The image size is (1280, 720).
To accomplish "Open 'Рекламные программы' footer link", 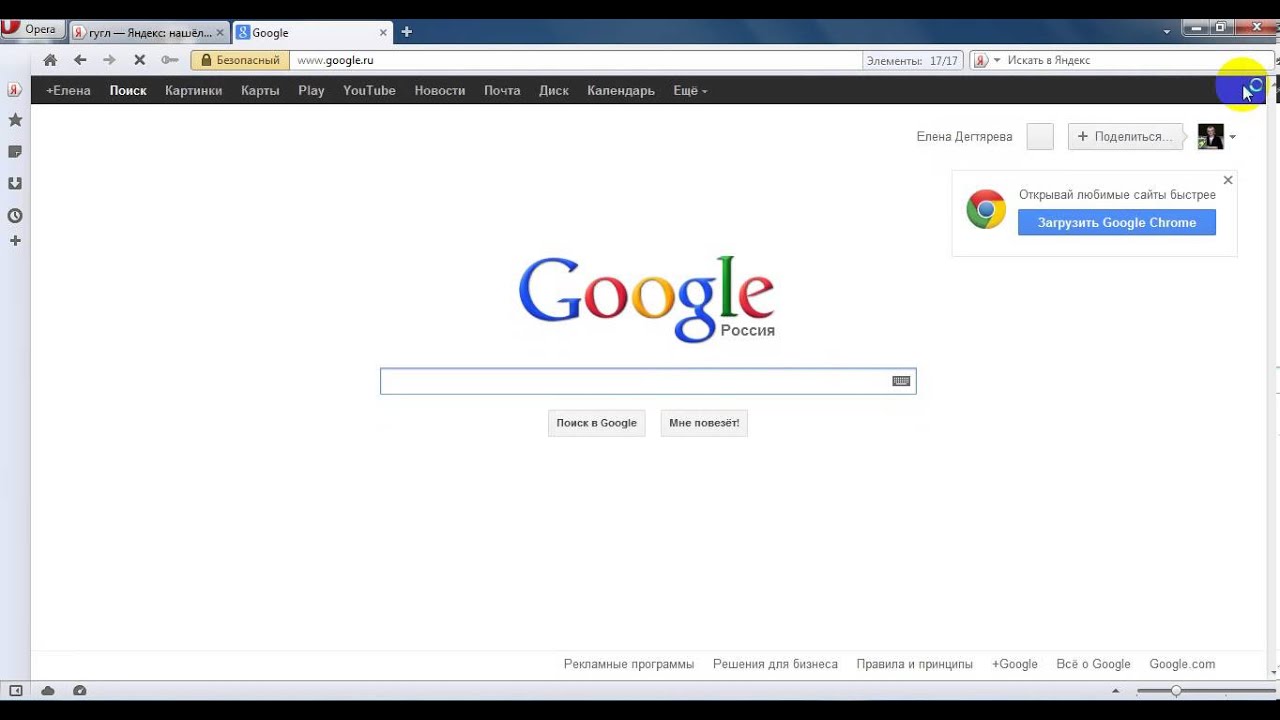I will [x=629, y=664].
